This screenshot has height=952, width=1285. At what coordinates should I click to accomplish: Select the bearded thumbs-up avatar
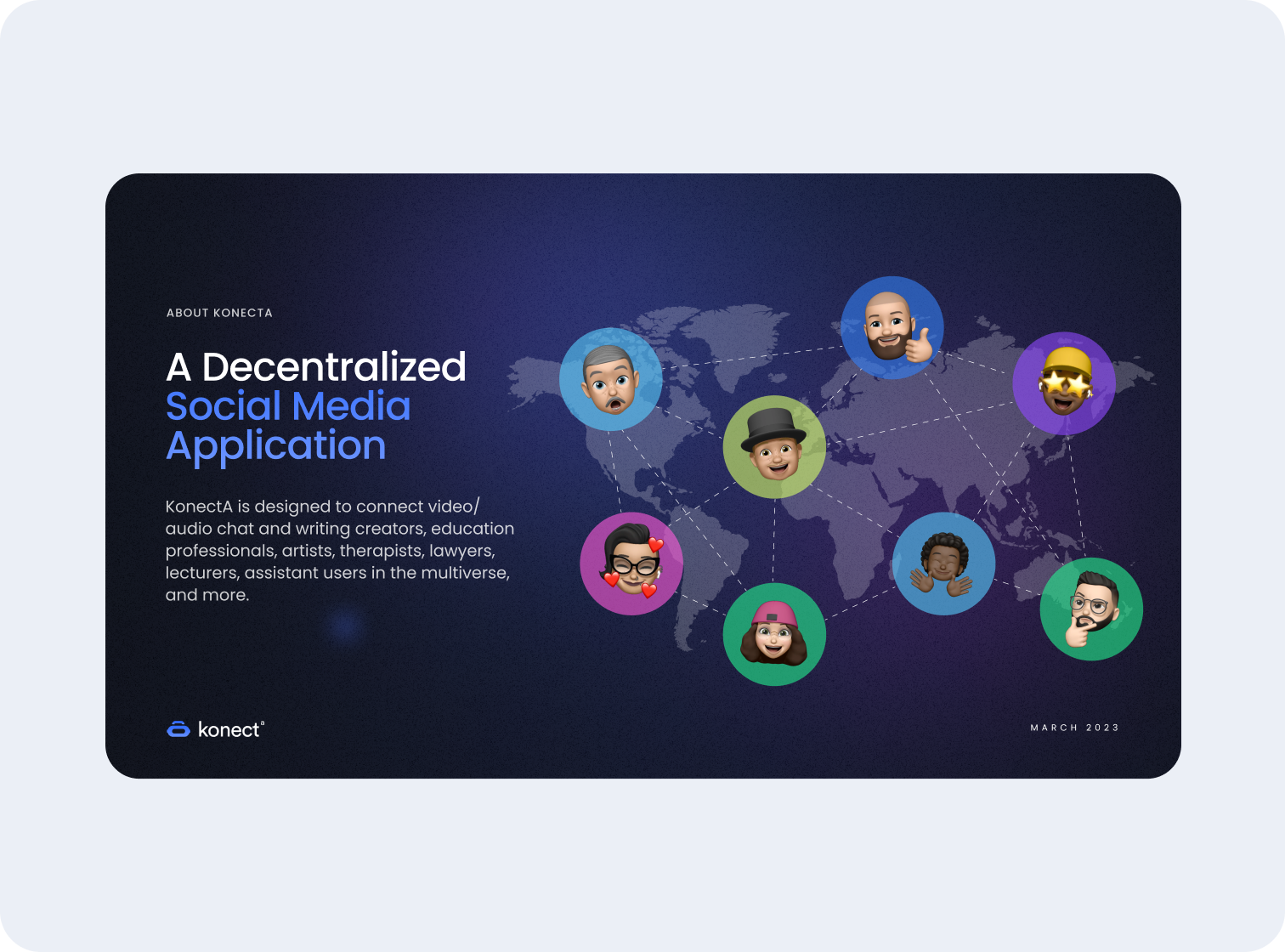pyautogui.click(x=892, y=327)
